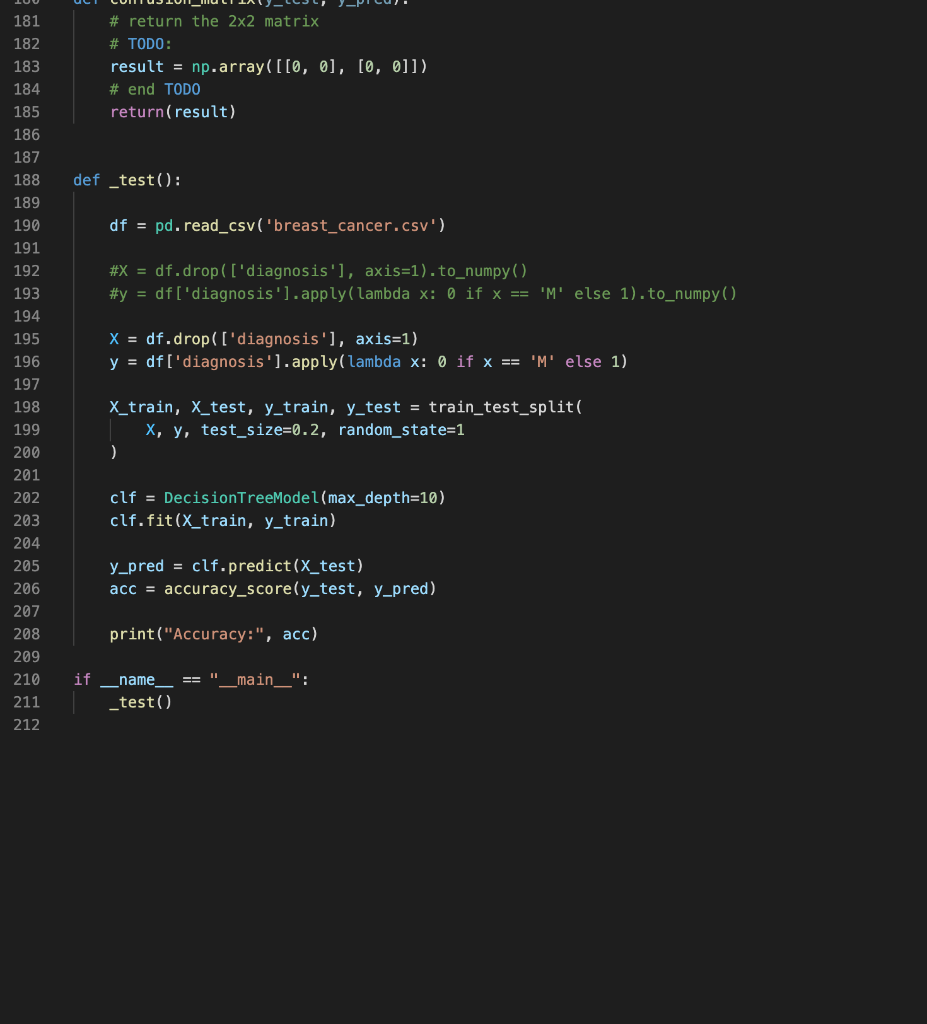Click the clf.fit line
927x1024 pixels.
(222, 520)
